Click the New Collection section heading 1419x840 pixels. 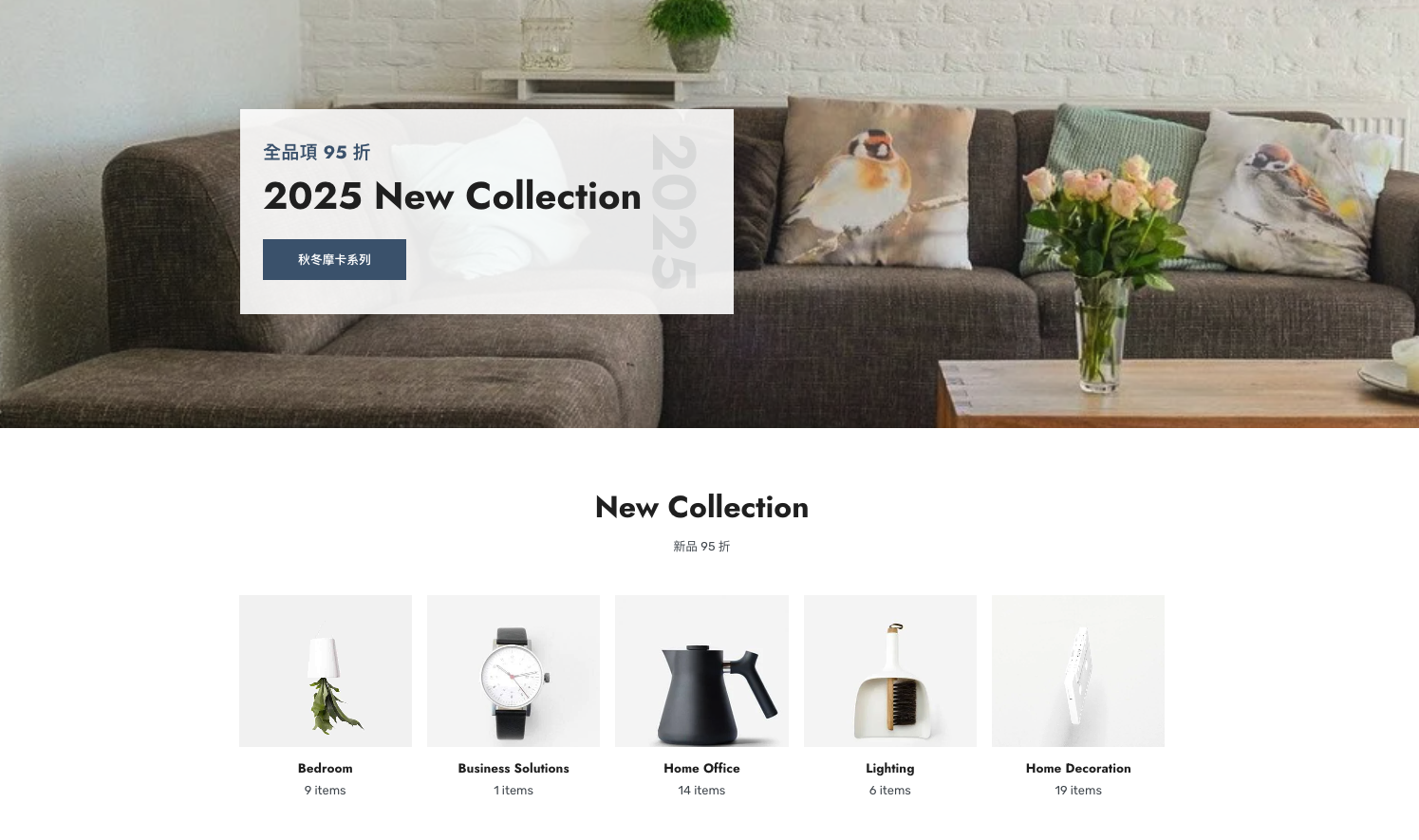[701, 507]
